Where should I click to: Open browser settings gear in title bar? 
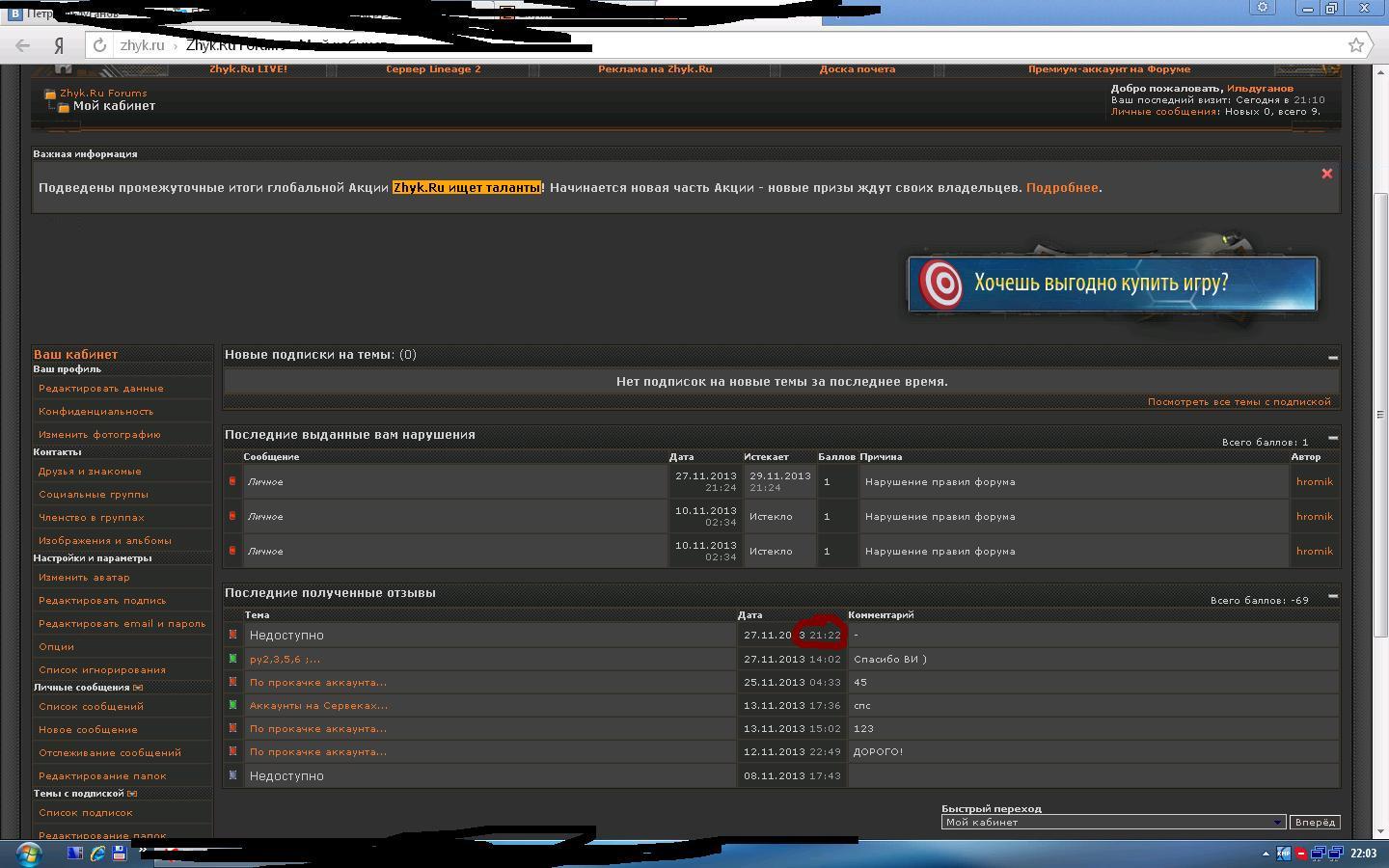click(1262, 8)
